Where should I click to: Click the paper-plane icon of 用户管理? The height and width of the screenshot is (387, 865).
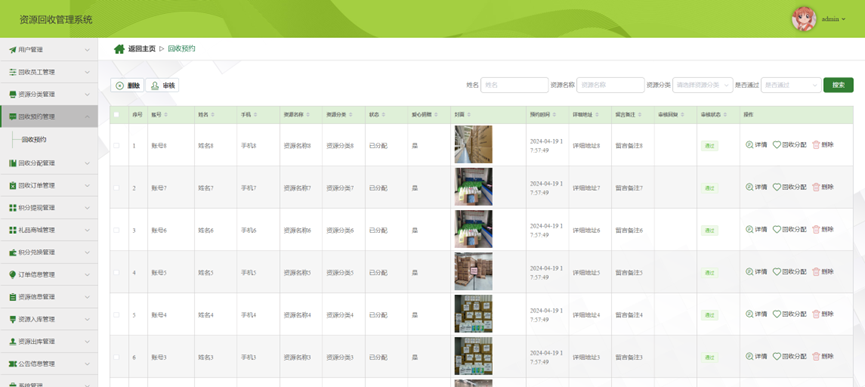click(x=13, y=50)
